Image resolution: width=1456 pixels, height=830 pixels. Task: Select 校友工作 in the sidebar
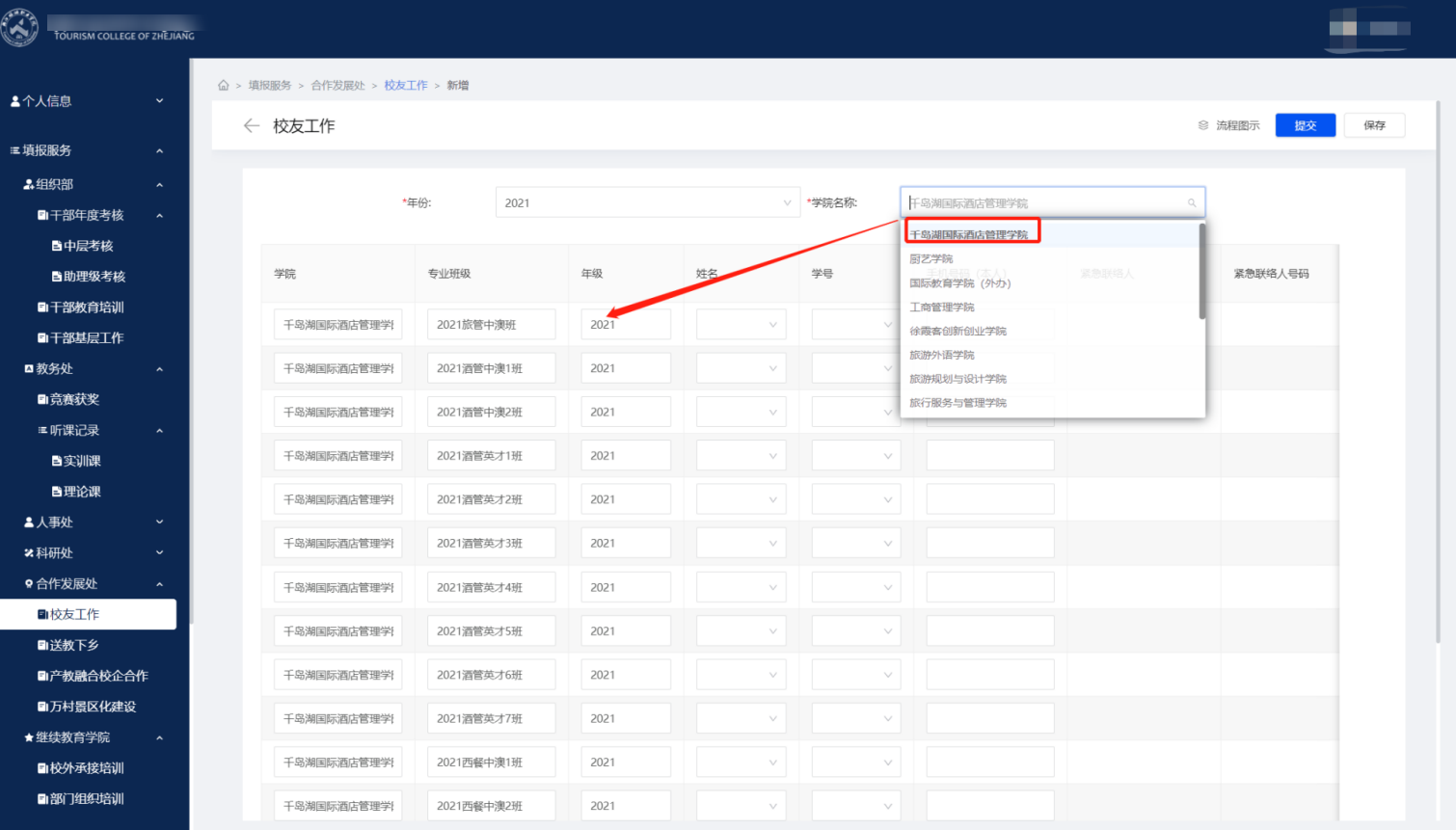coord(88,614)
